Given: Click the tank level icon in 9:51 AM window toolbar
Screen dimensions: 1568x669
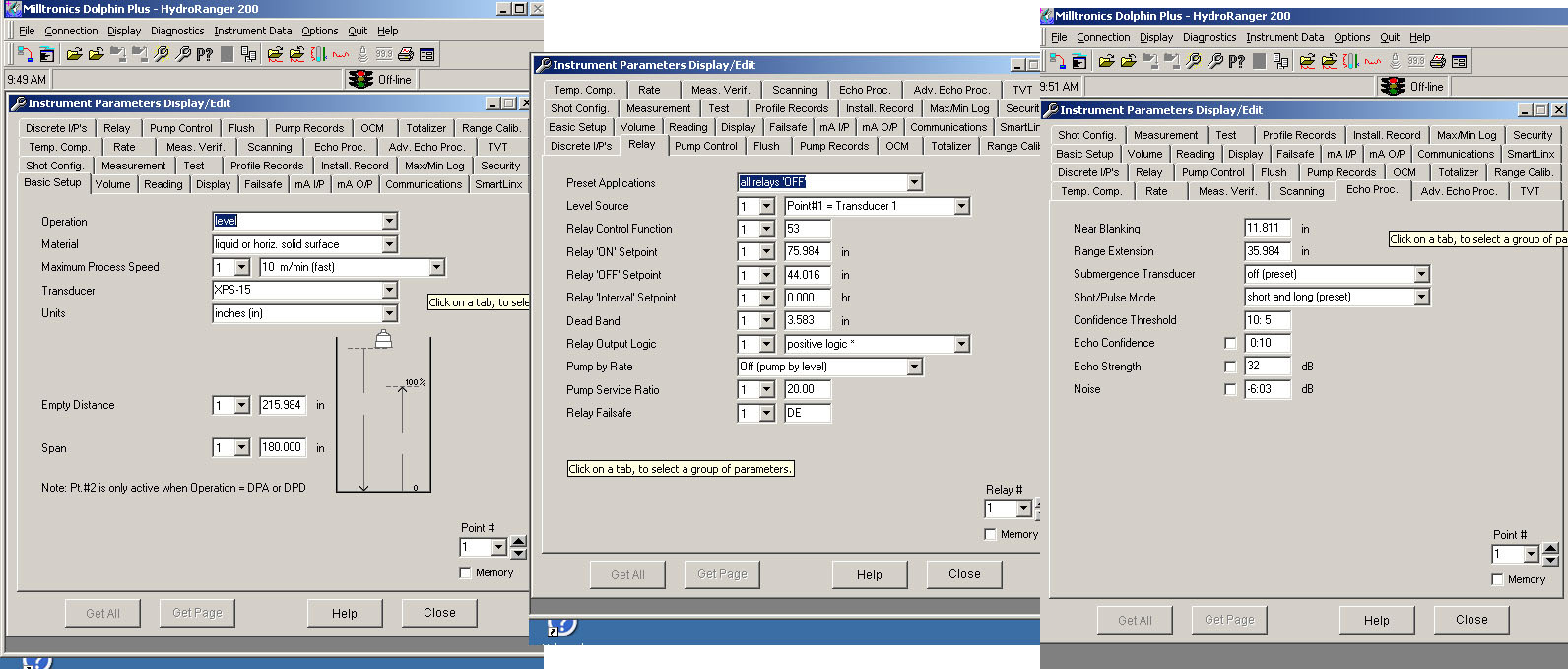Looking at the screenshot, I should coord(1350,61).
